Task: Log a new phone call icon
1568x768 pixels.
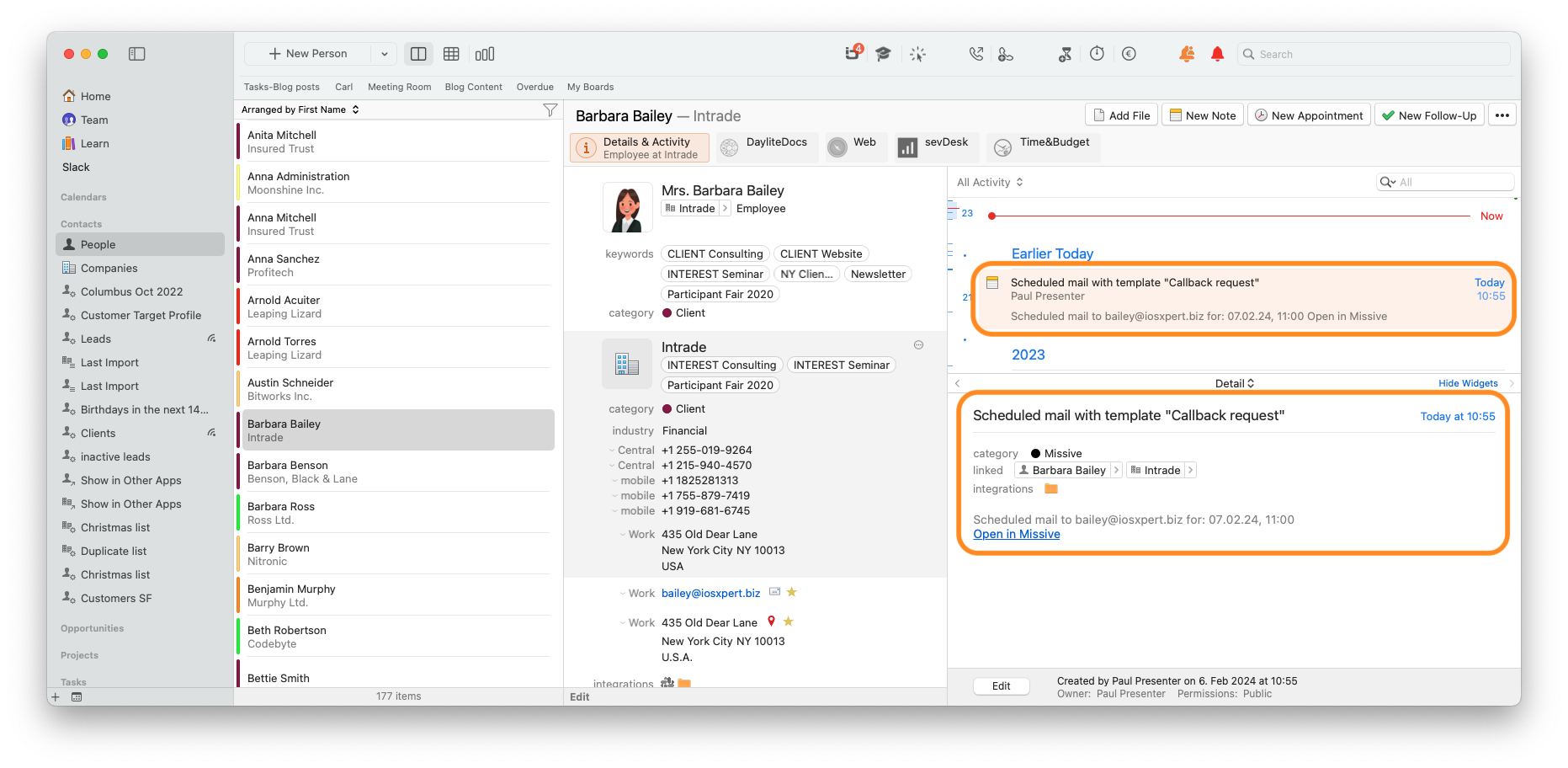Action: [x=1005, y=54]
